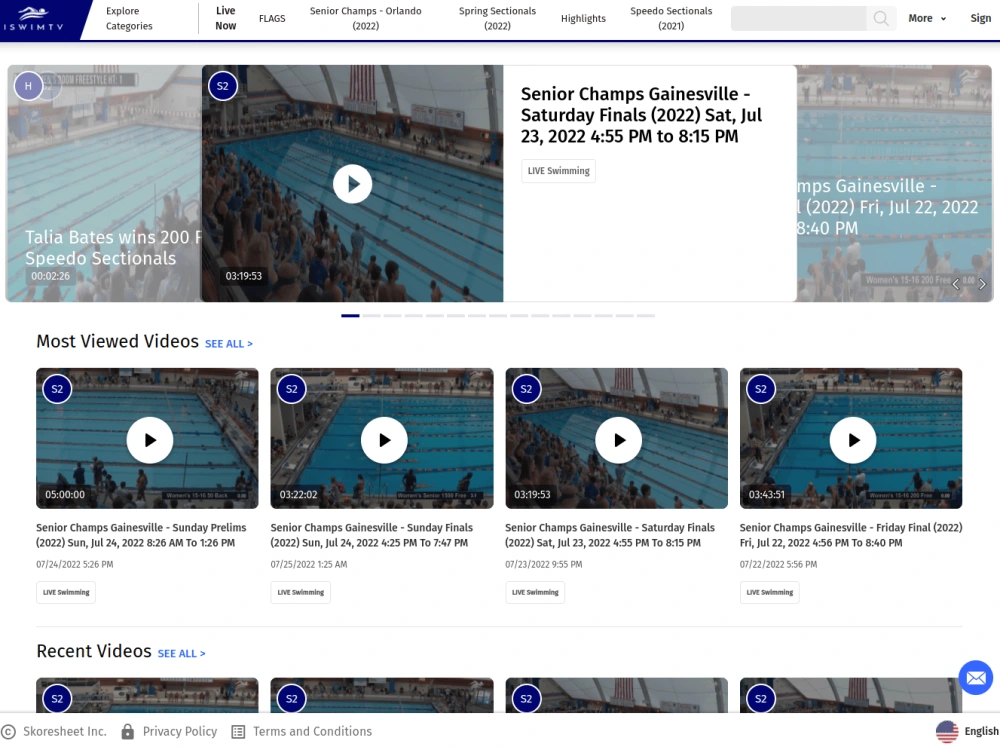1000x750 pixels.
Task: Click the copyright Skoresheet icon
Action: 8,732
